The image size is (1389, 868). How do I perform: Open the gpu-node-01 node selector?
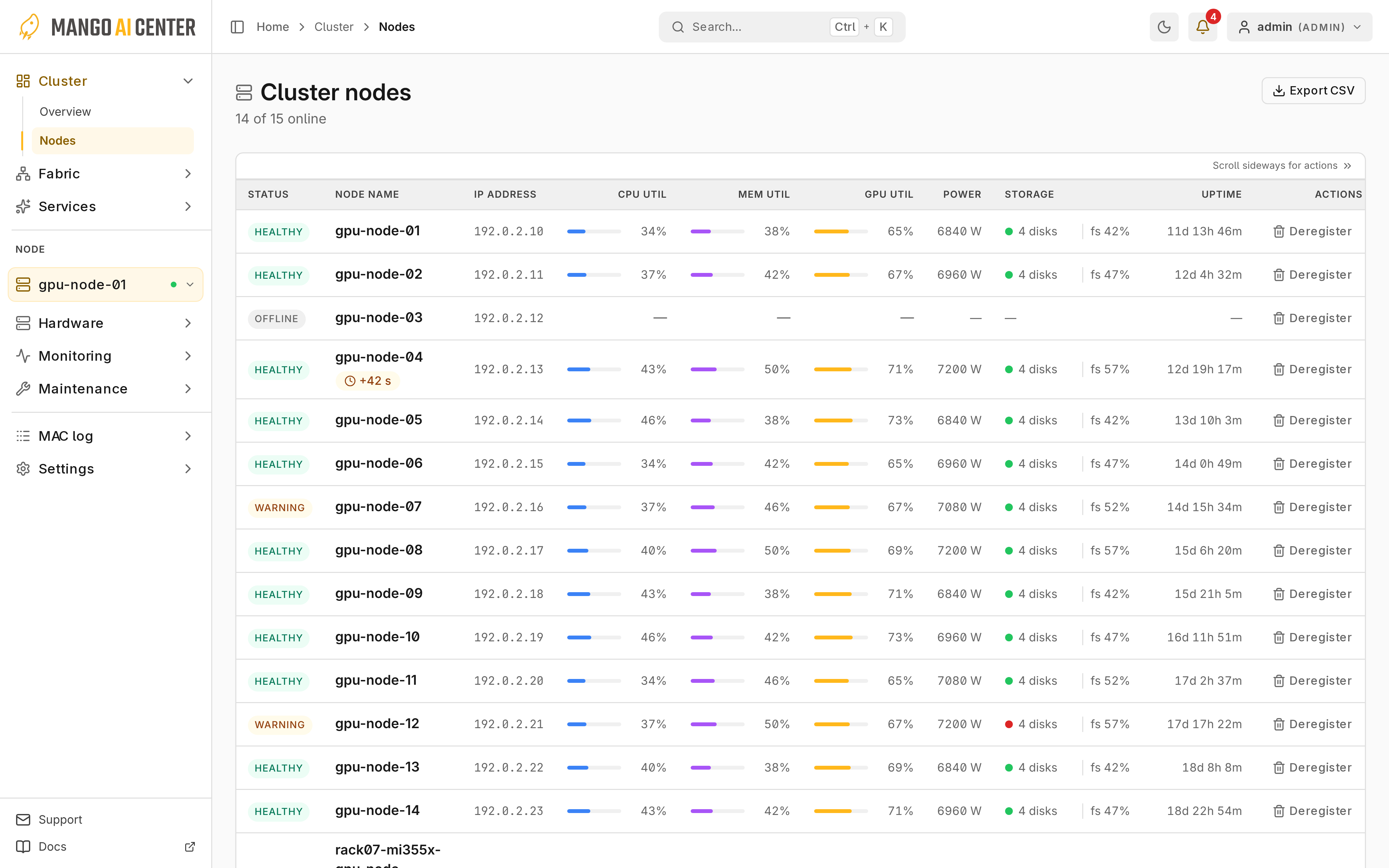pyautogui.click(x=105, y=284)
